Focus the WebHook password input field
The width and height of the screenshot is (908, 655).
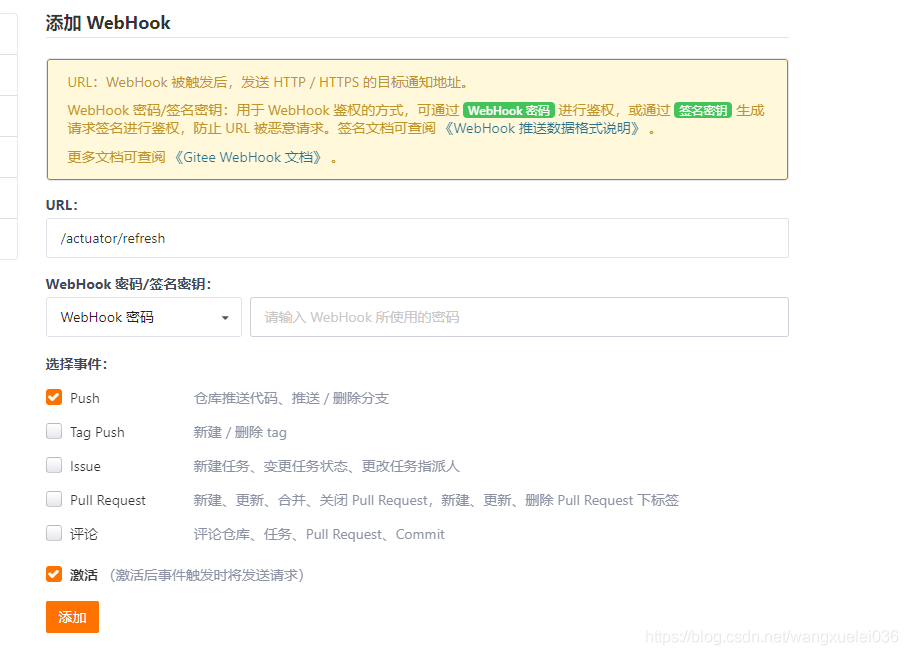tap(518, 317)
